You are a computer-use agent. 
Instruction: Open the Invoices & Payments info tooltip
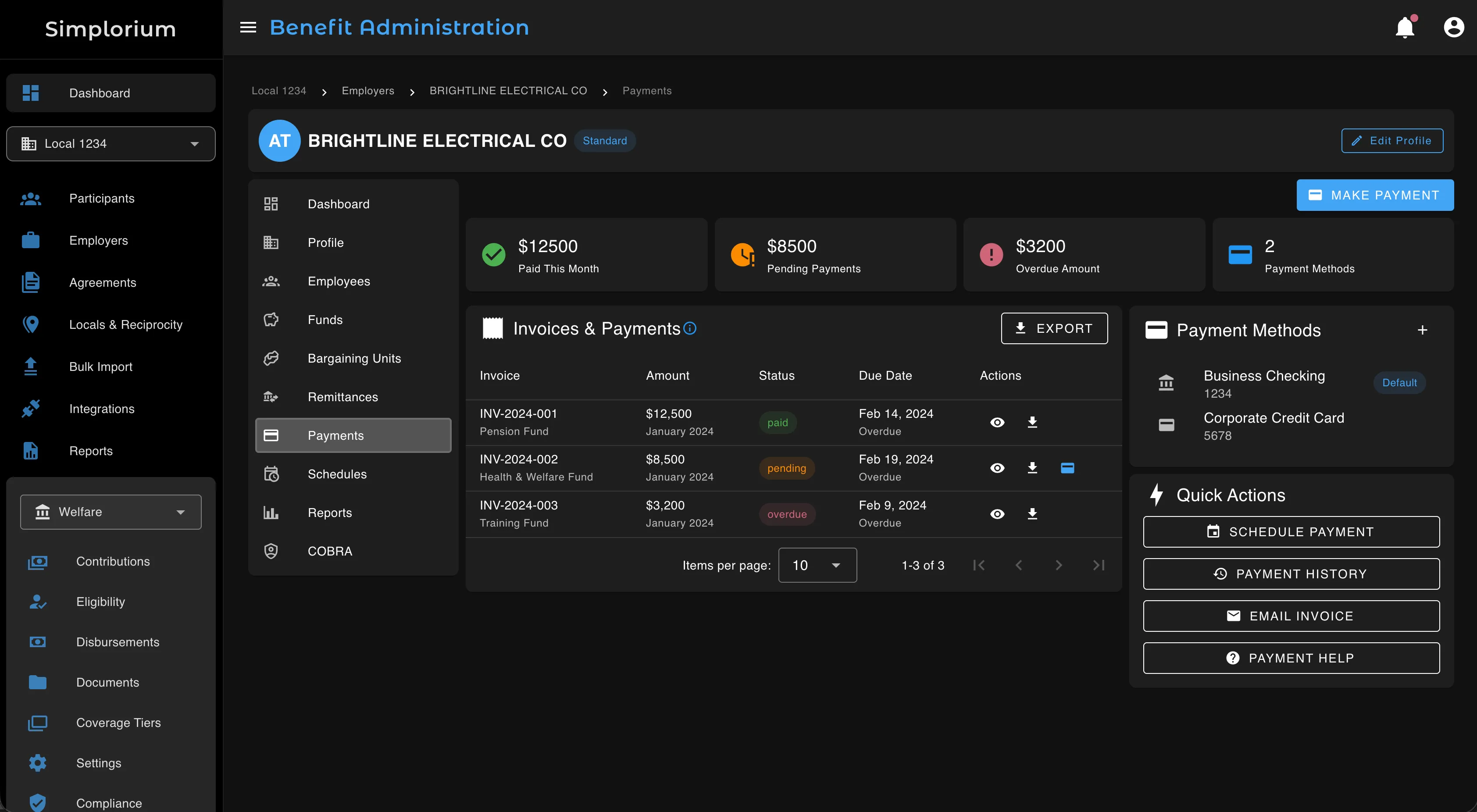pyautogui.click(x=690, y=328)
